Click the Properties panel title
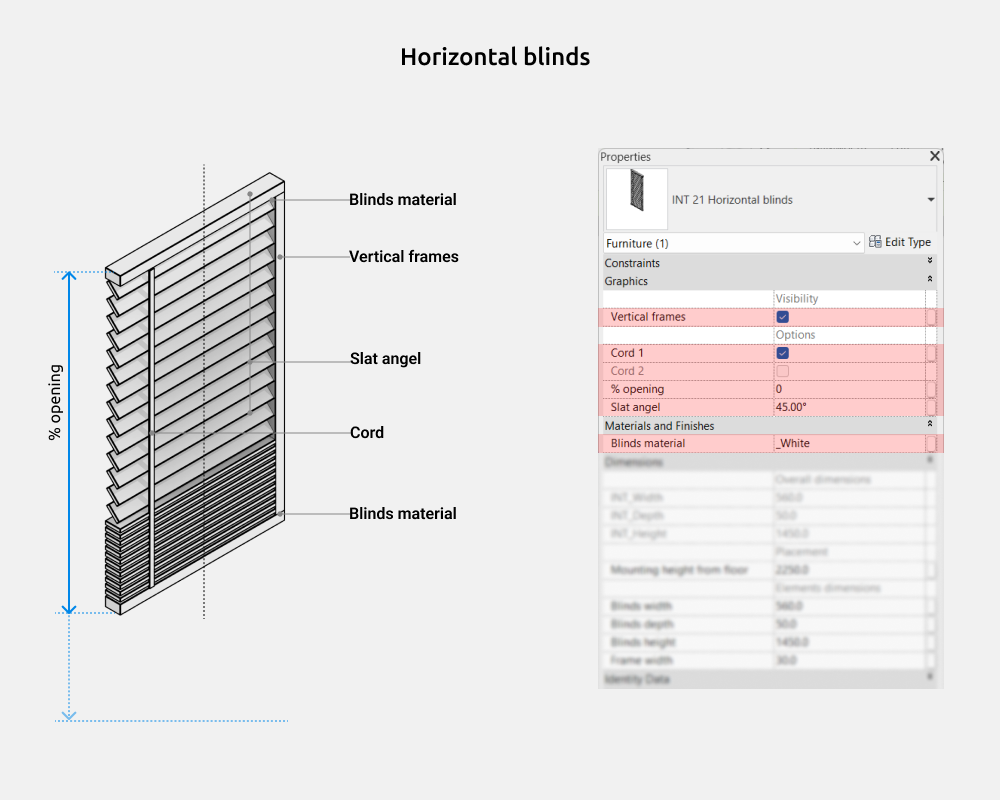The width and height of the screenshot is (1000, 800). pos(626,157)
